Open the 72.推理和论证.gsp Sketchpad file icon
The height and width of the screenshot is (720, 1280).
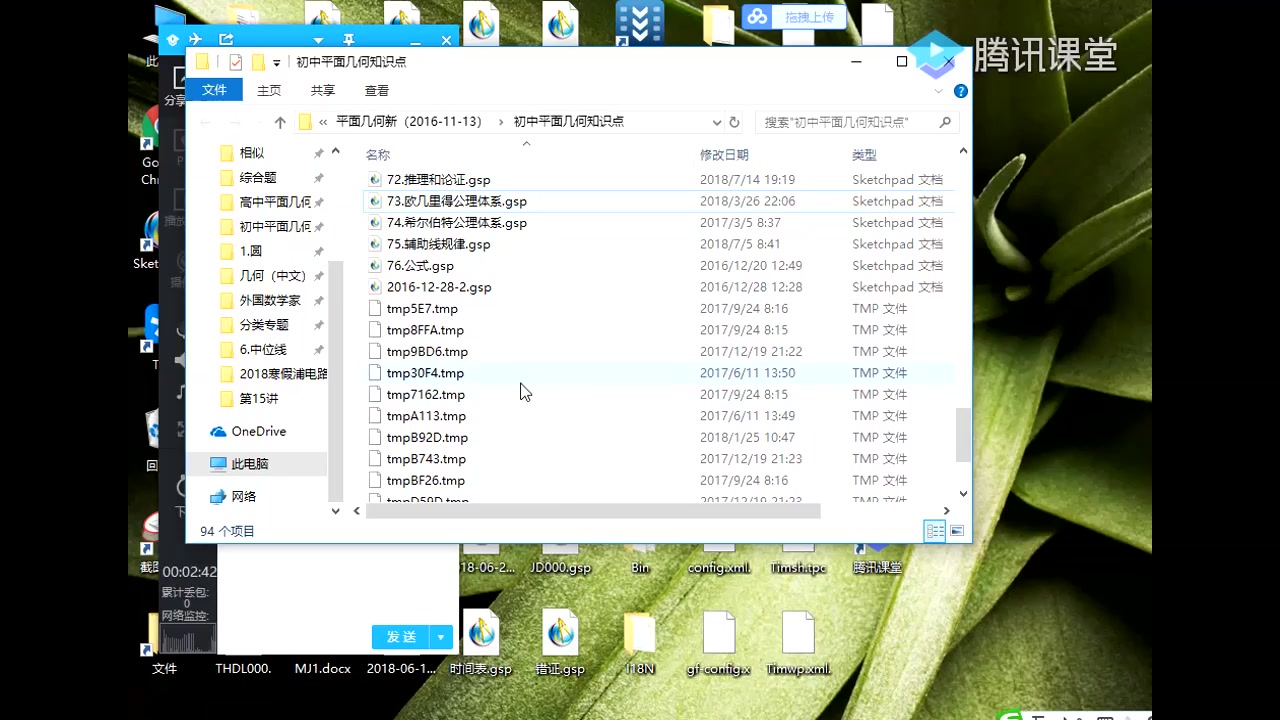[x=375, y=180]
